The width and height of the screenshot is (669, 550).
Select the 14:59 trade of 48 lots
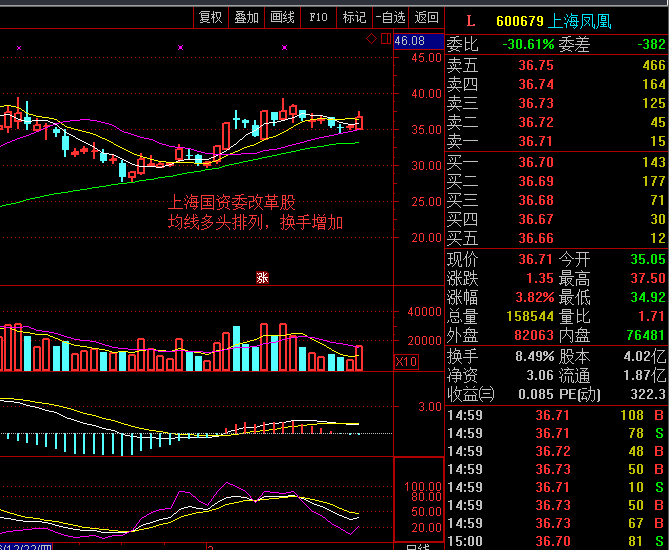(x=556, y=451)
